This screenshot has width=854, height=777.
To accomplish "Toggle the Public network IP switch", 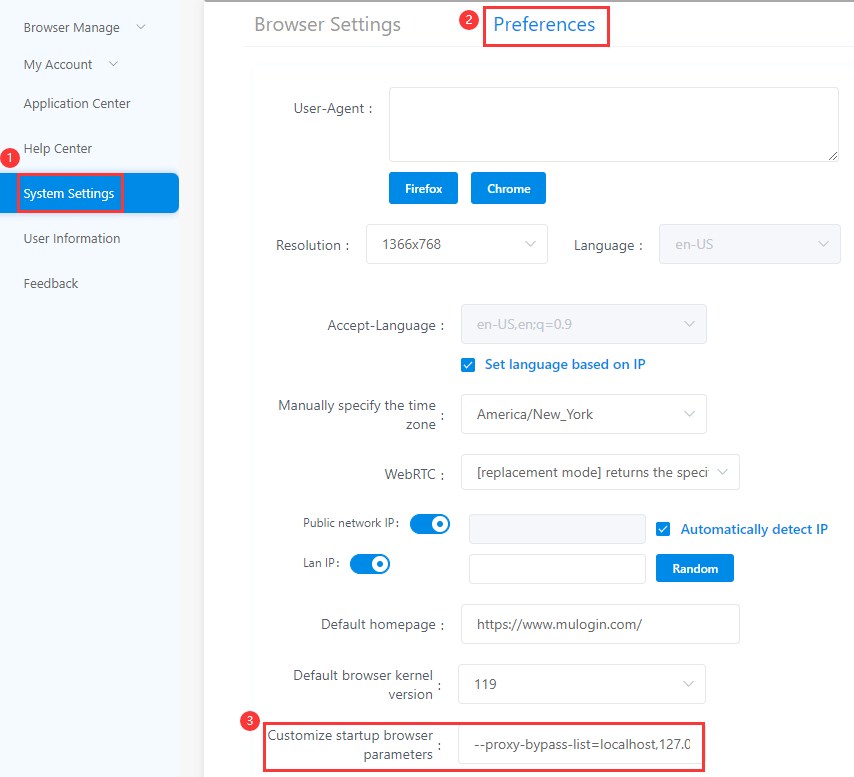I will (x=430, y=524).
